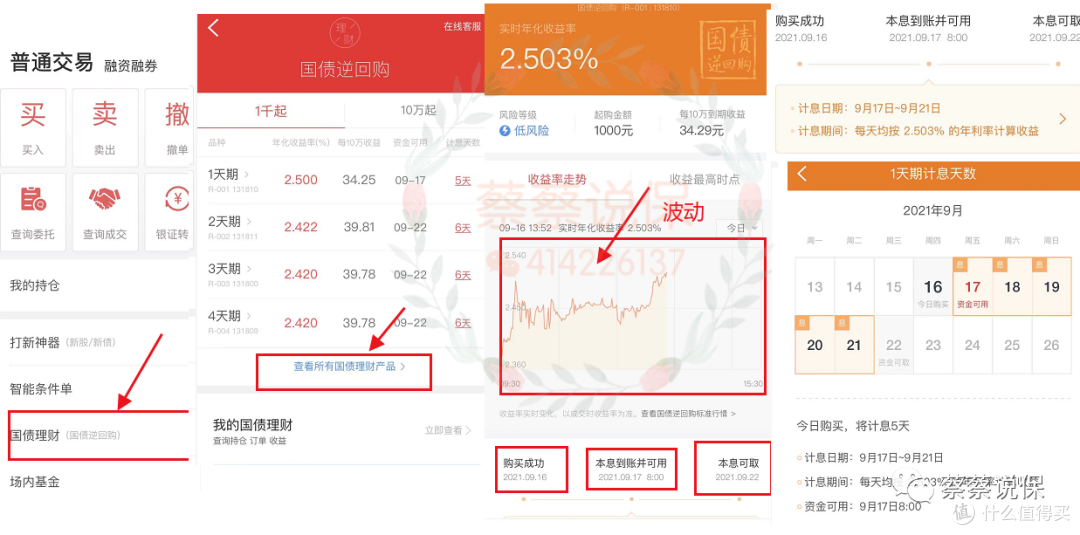
Task: Click 我的国债理财 section title
Action: pos(253,425)
